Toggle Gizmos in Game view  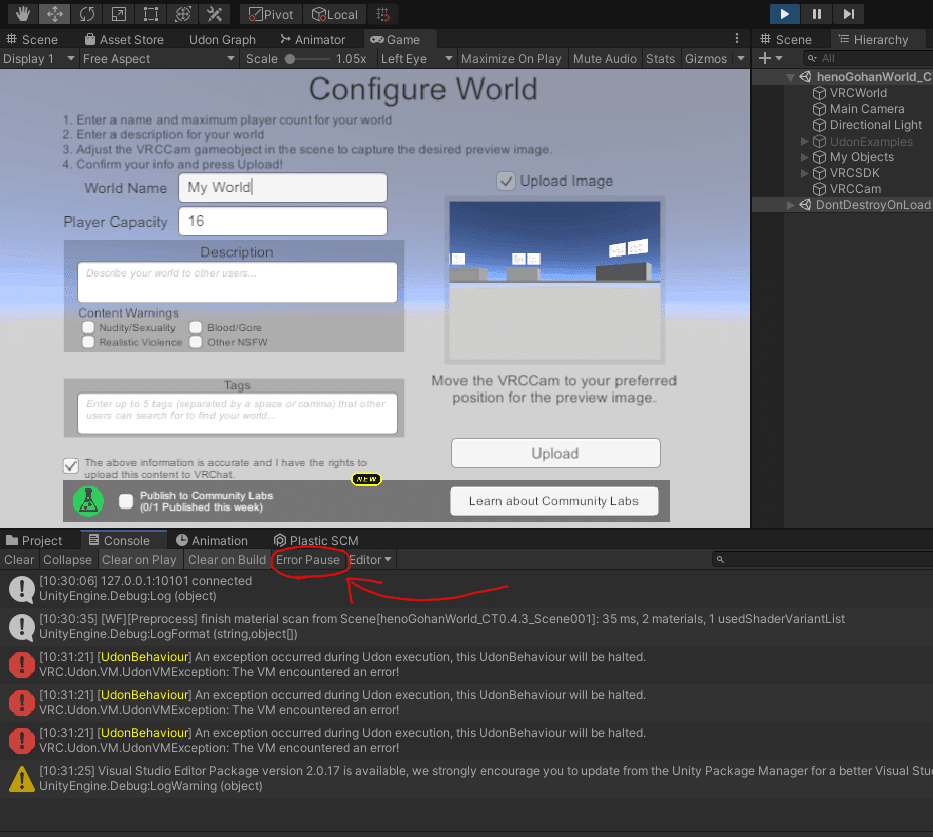(x=706, y=59)
